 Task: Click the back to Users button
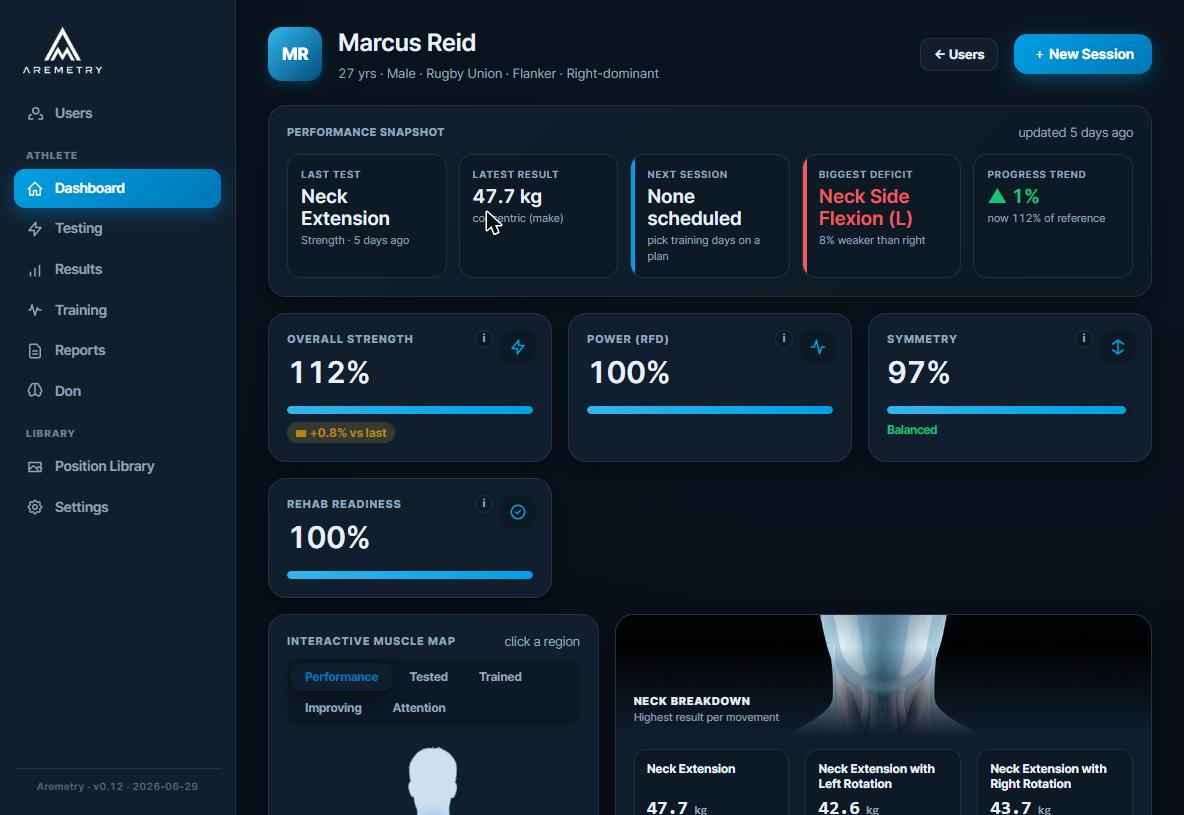coord(959,55)
